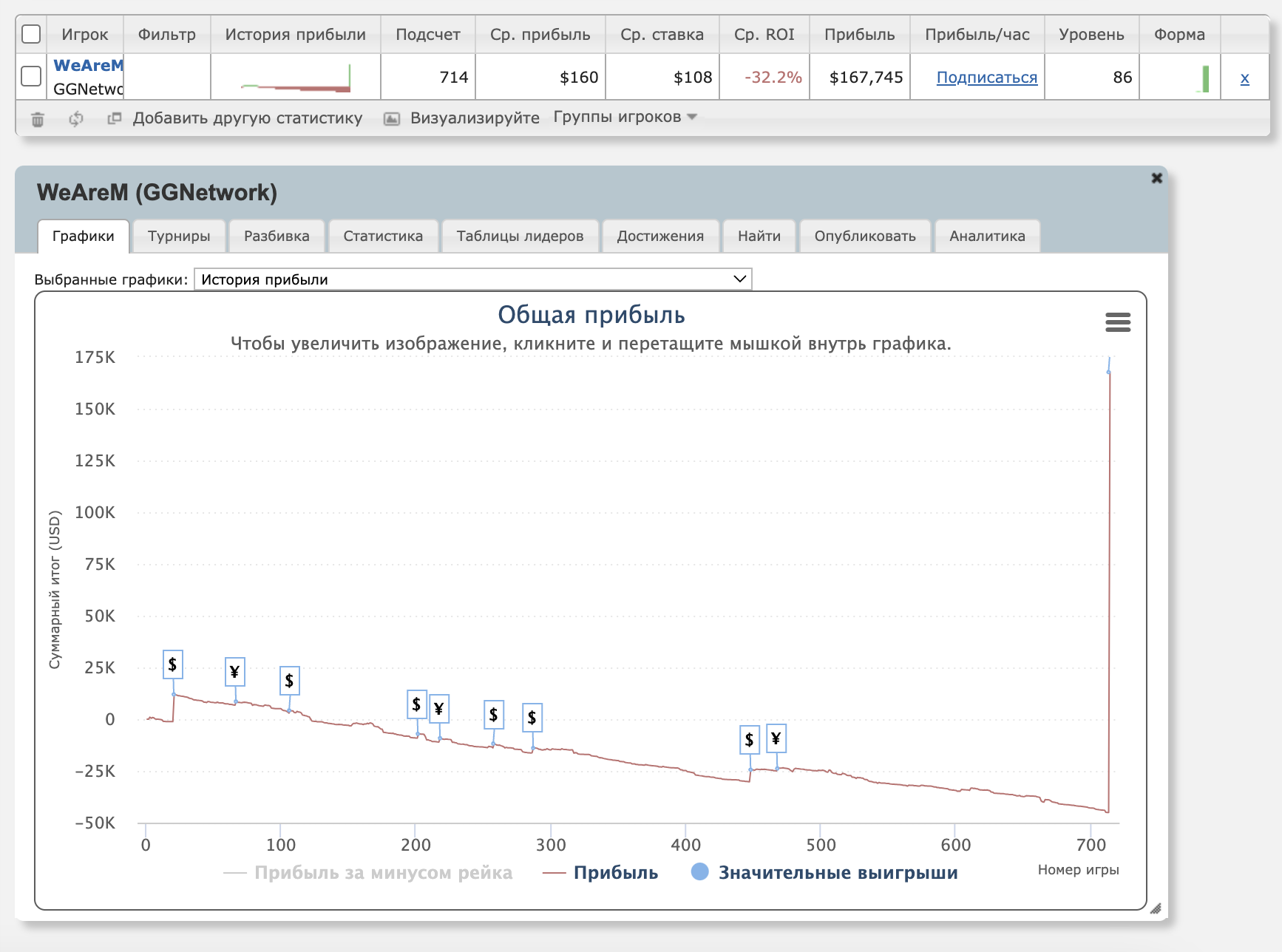Open the Статистика tab
The height and width of the screenshot is (952, 1282).
383,237
